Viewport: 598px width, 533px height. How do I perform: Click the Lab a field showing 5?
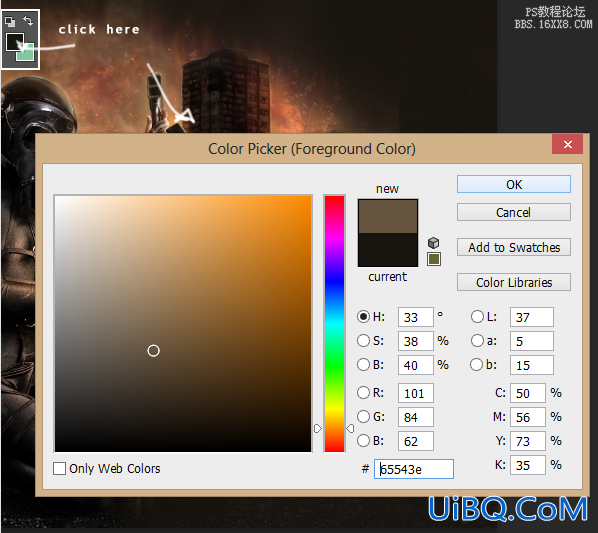532,341
